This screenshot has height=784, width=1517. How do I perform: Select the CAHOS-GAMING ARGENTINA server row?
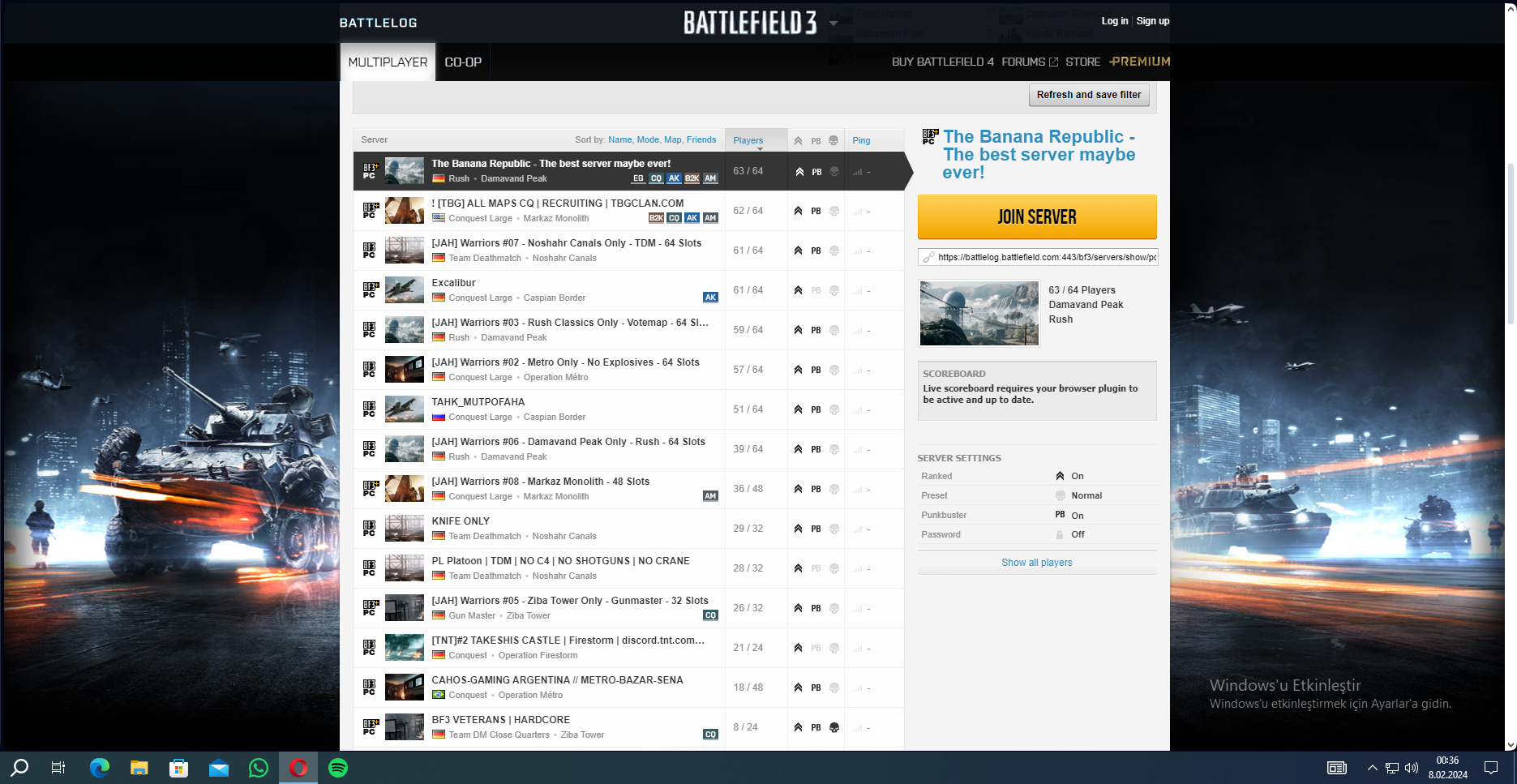pos(628,688)
